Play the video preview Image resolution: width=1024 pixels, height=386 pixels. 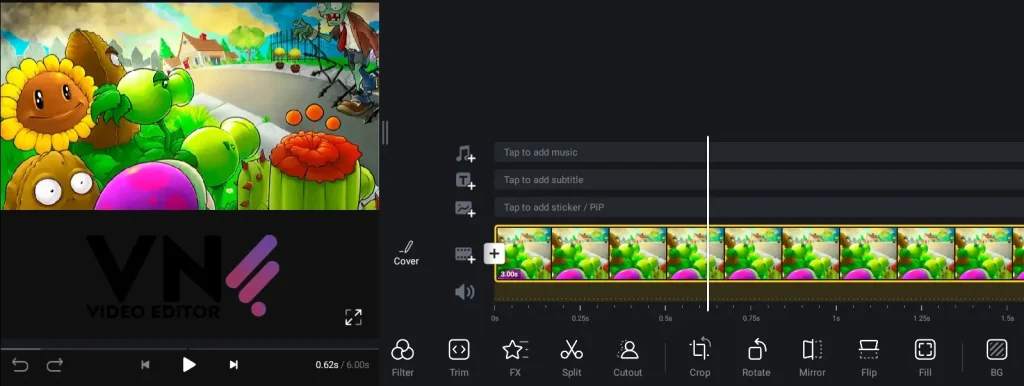pos(189,364)
